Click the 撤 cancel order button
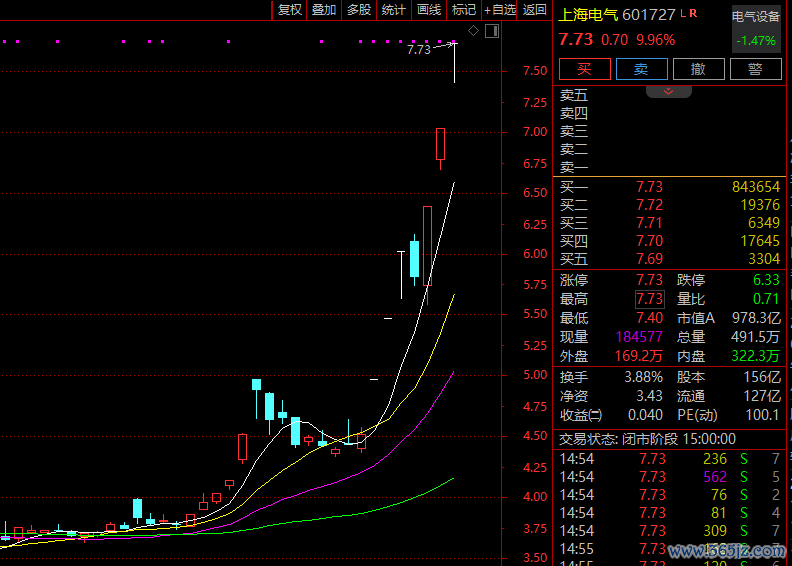The height and width of the screenshot is (566, 792). 699,69
